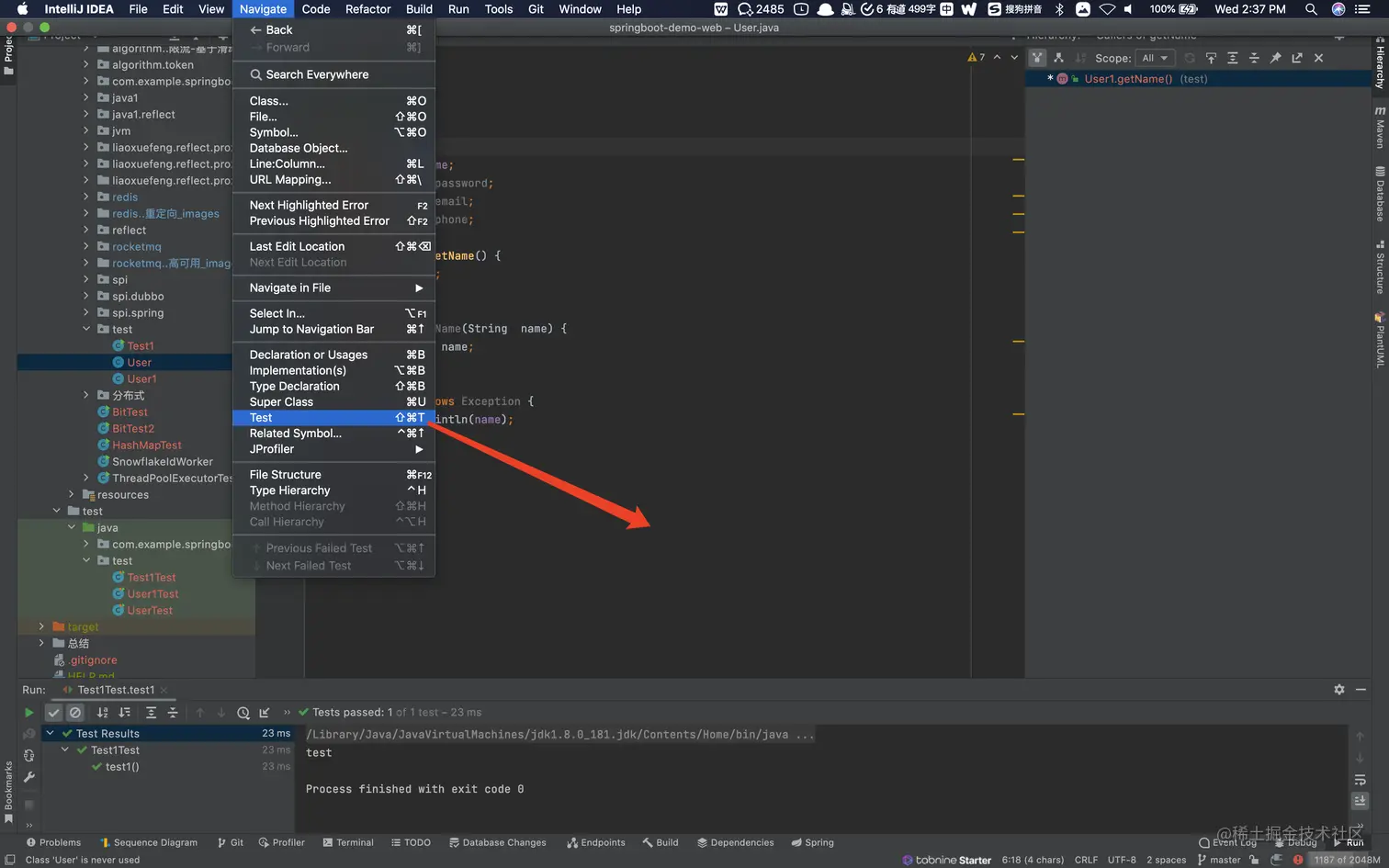The image size is (1389, 868).
Task: Click memory indicator 1187 of 2048M
Action: click(1347, 860)
